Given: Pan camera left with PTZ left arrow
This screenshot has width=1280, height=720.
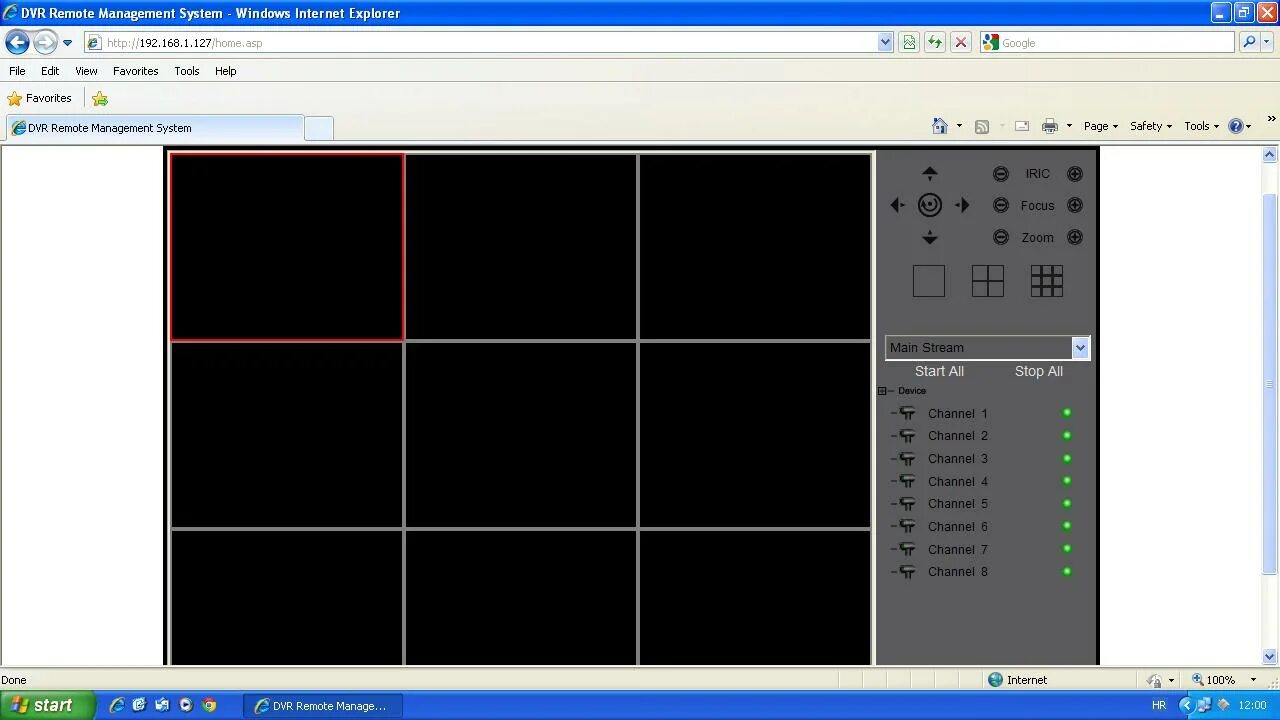Looking at the screenshot, I should [897, 205].
